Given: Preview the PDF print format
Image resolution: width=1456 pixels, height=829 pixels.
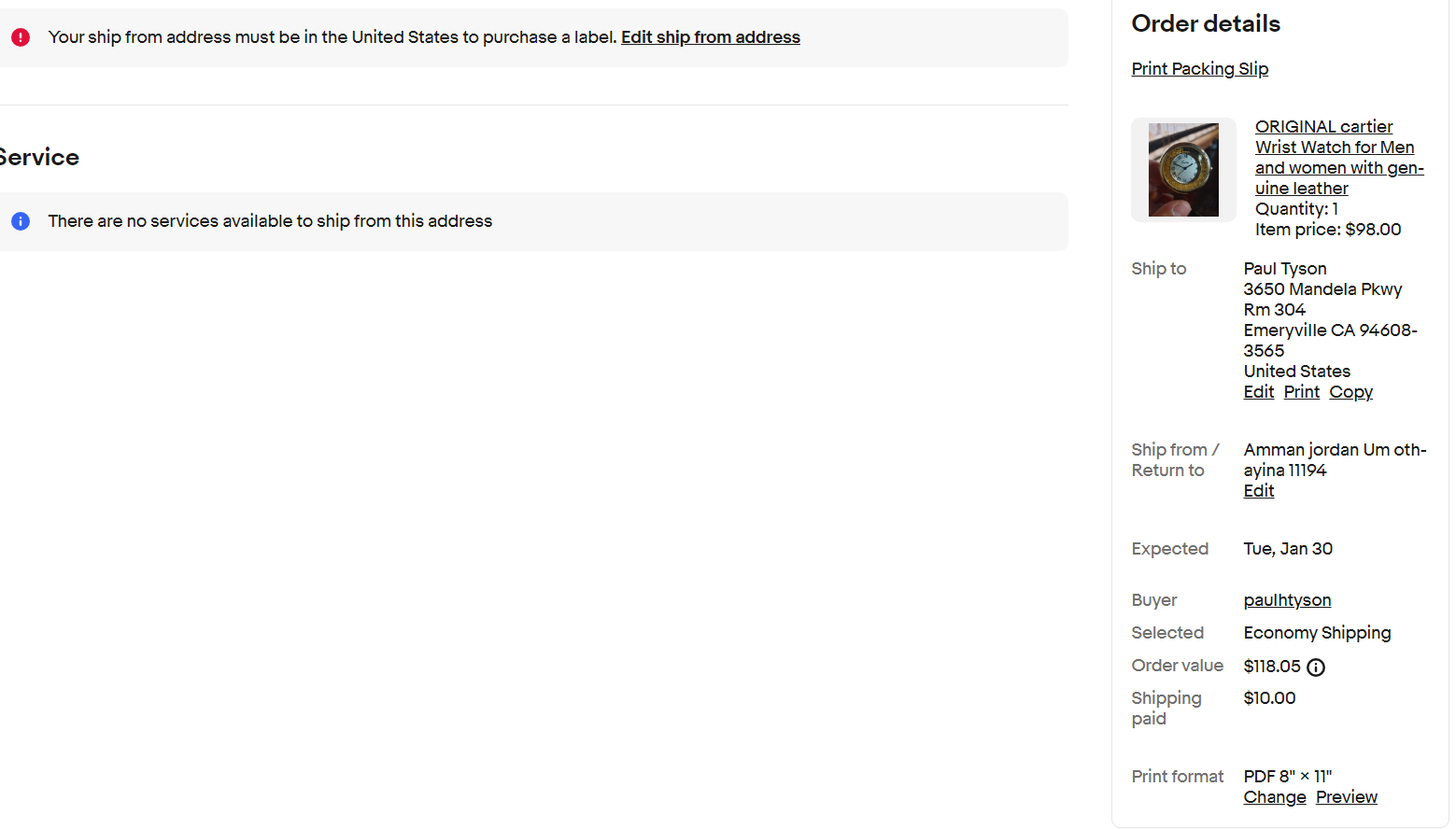Looking at the screenshot, I should [1346, 797].
